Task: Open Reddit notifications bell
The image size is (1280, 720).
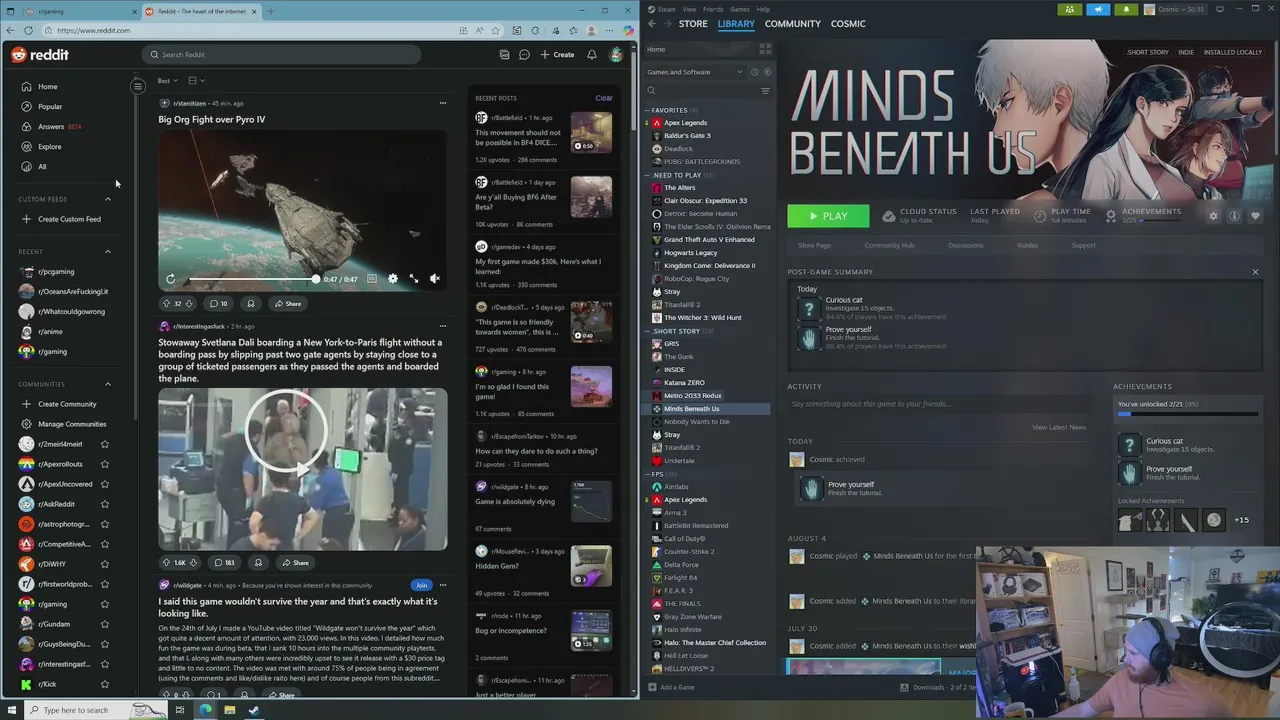Action: tap(592, 55)
